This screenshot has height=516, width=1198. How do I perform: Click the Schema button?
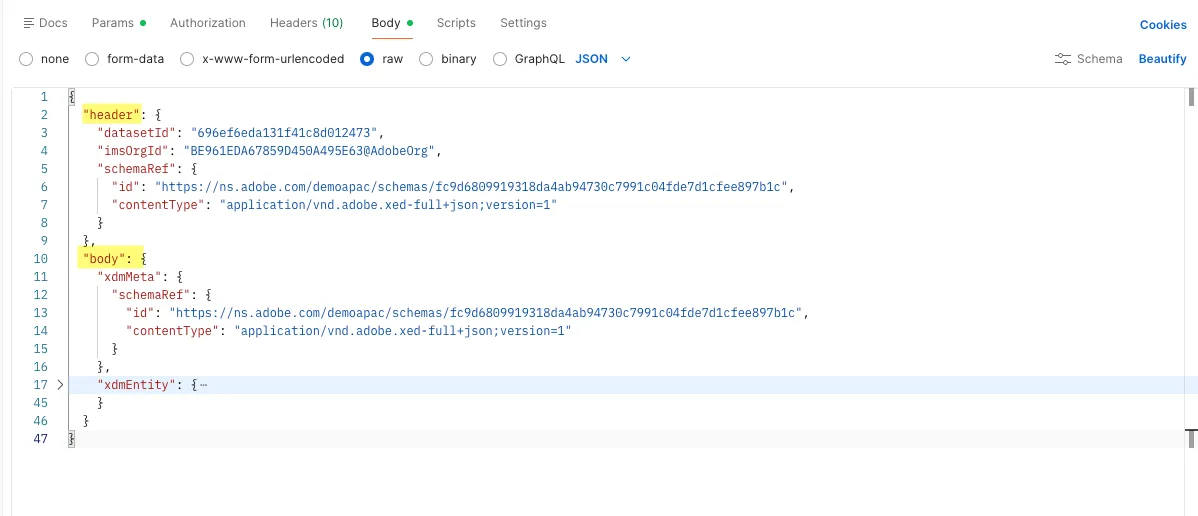pos(1088,59)
